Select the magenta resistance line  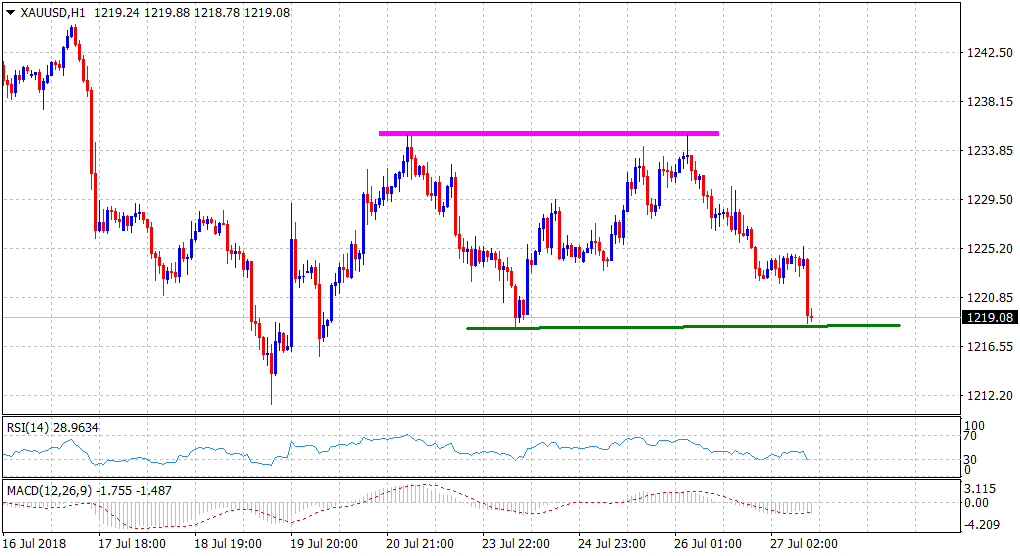click(548, 133)
